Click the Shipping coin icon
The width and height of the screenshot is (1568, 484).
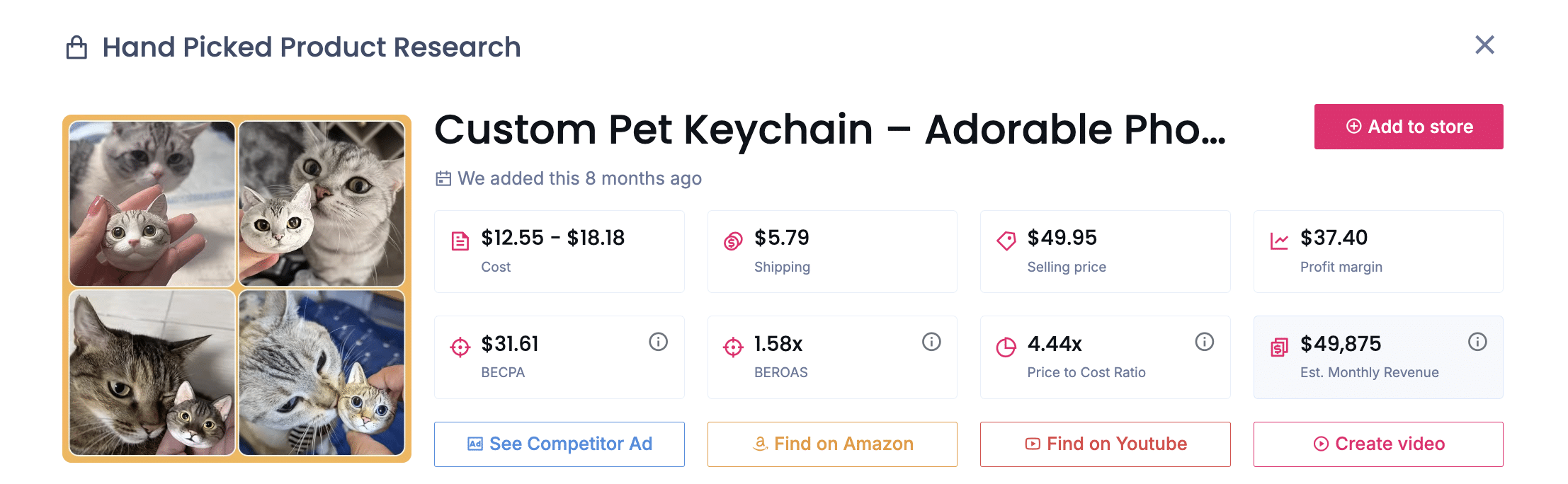[734, 239]
